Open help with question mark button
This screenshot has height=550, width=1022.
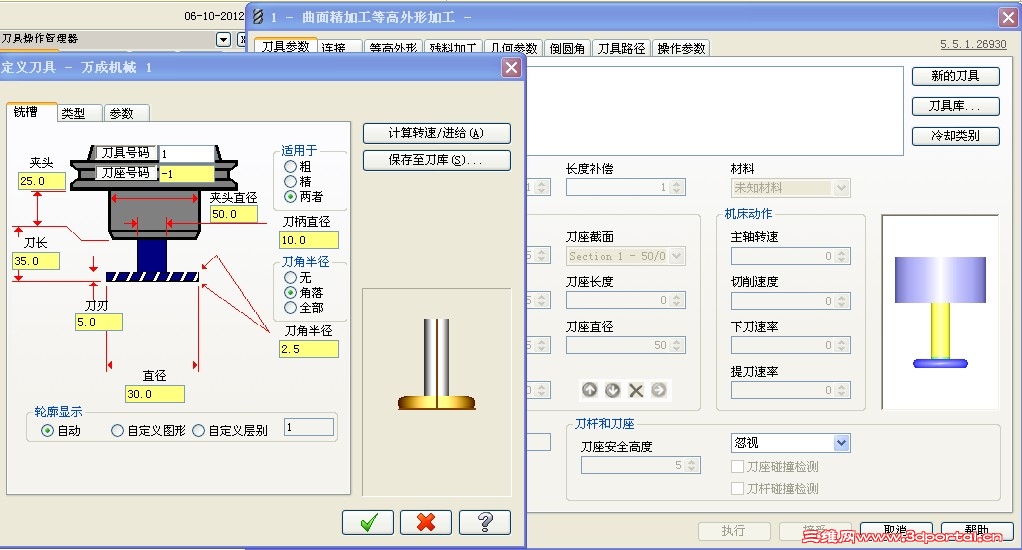[484, 522]
